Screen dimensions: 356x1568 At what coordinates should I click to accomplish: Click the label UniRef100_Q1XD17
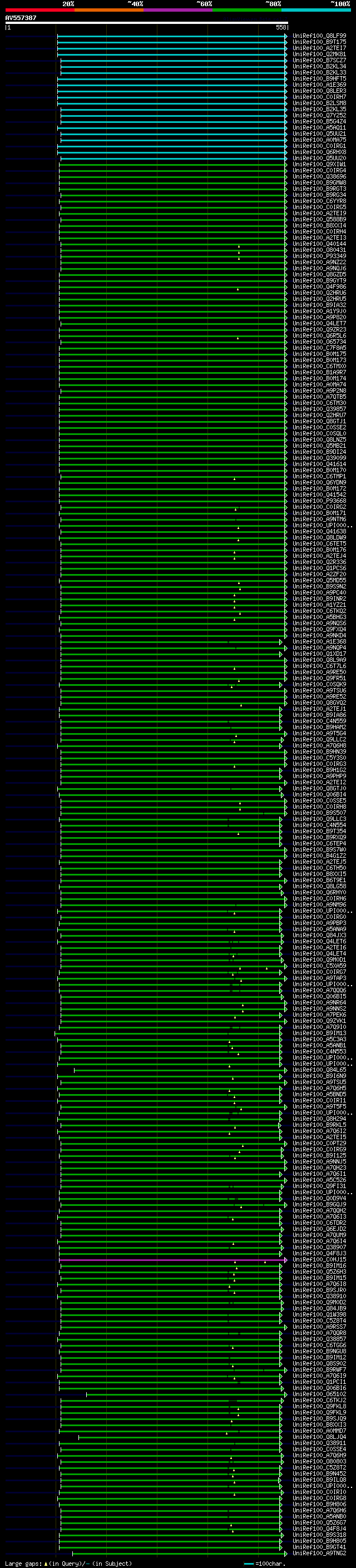[x=319, y=654]
